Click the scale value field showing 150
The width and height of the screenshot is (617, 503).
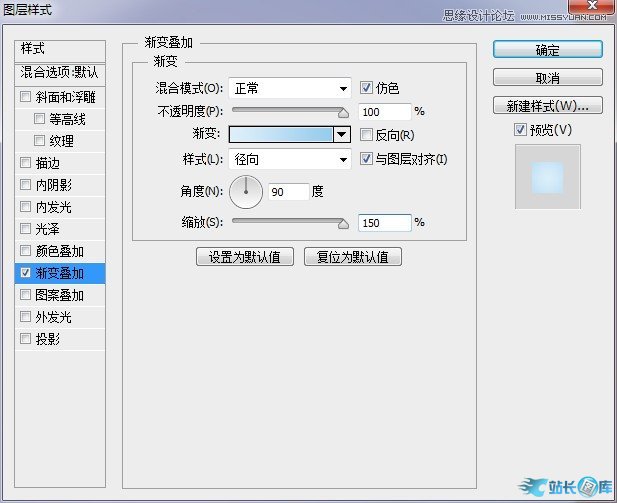[x=384, y=223]
